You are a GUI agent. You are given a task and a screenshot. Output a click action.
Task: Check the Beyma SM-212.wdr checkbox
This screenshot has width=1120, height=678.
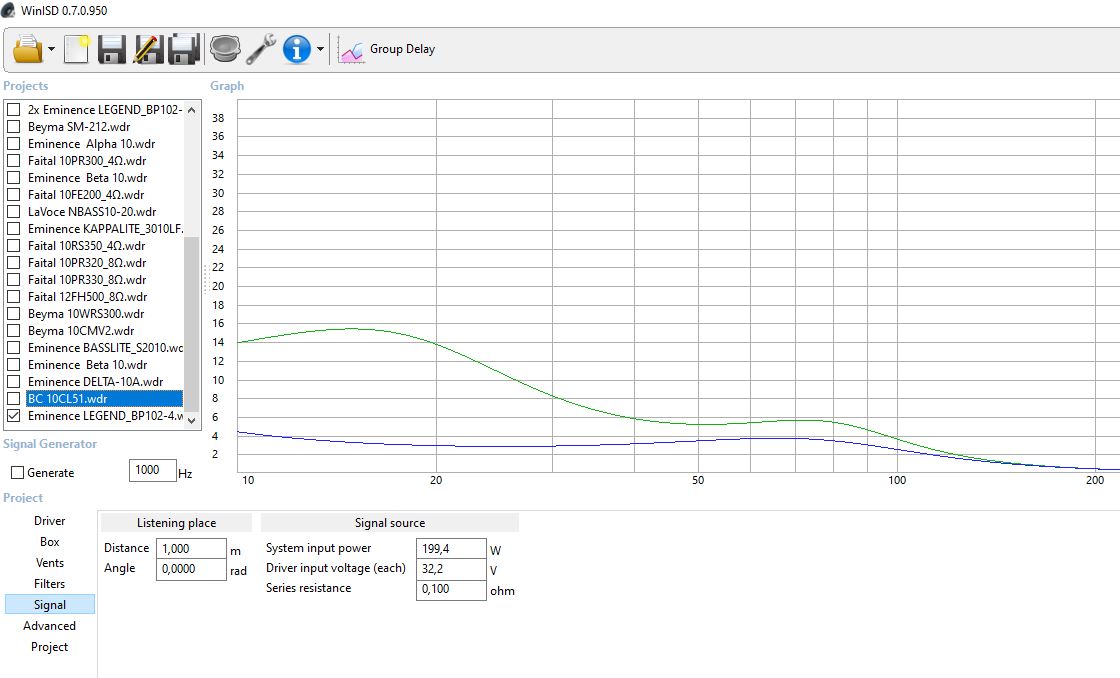[14, 127]
